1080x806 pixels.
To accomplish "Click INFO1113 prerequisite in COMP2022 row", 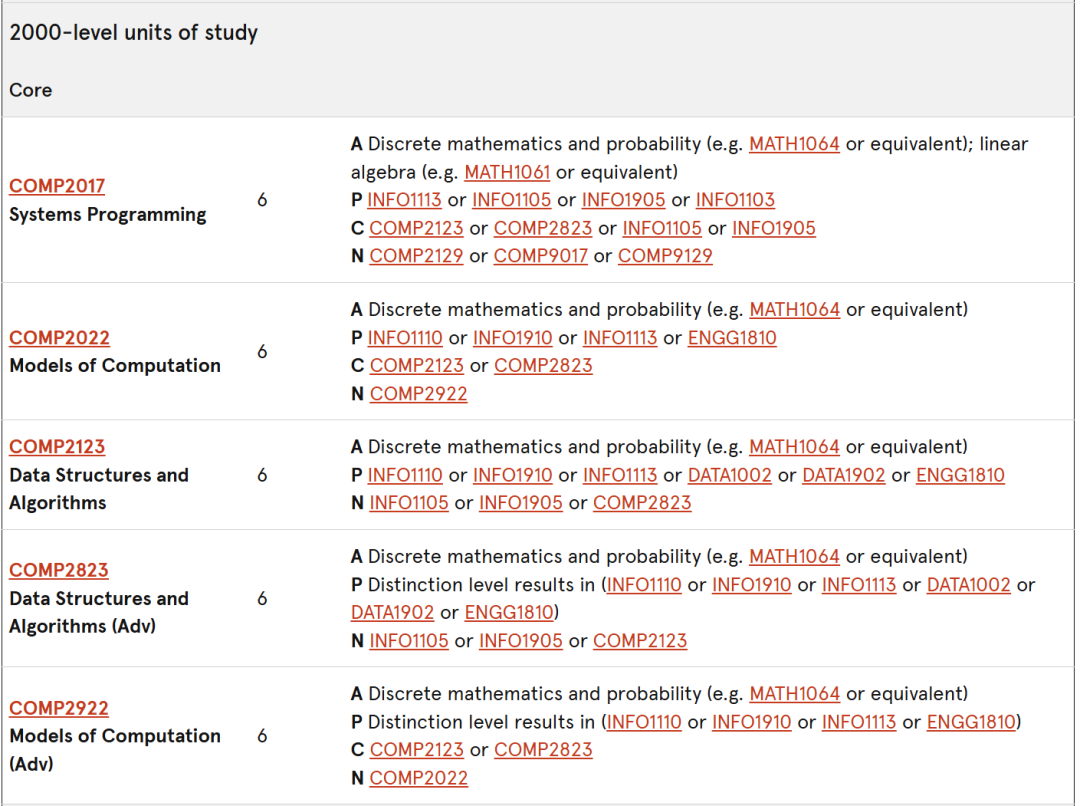I will pyautogui.click(x=620, y=338).
